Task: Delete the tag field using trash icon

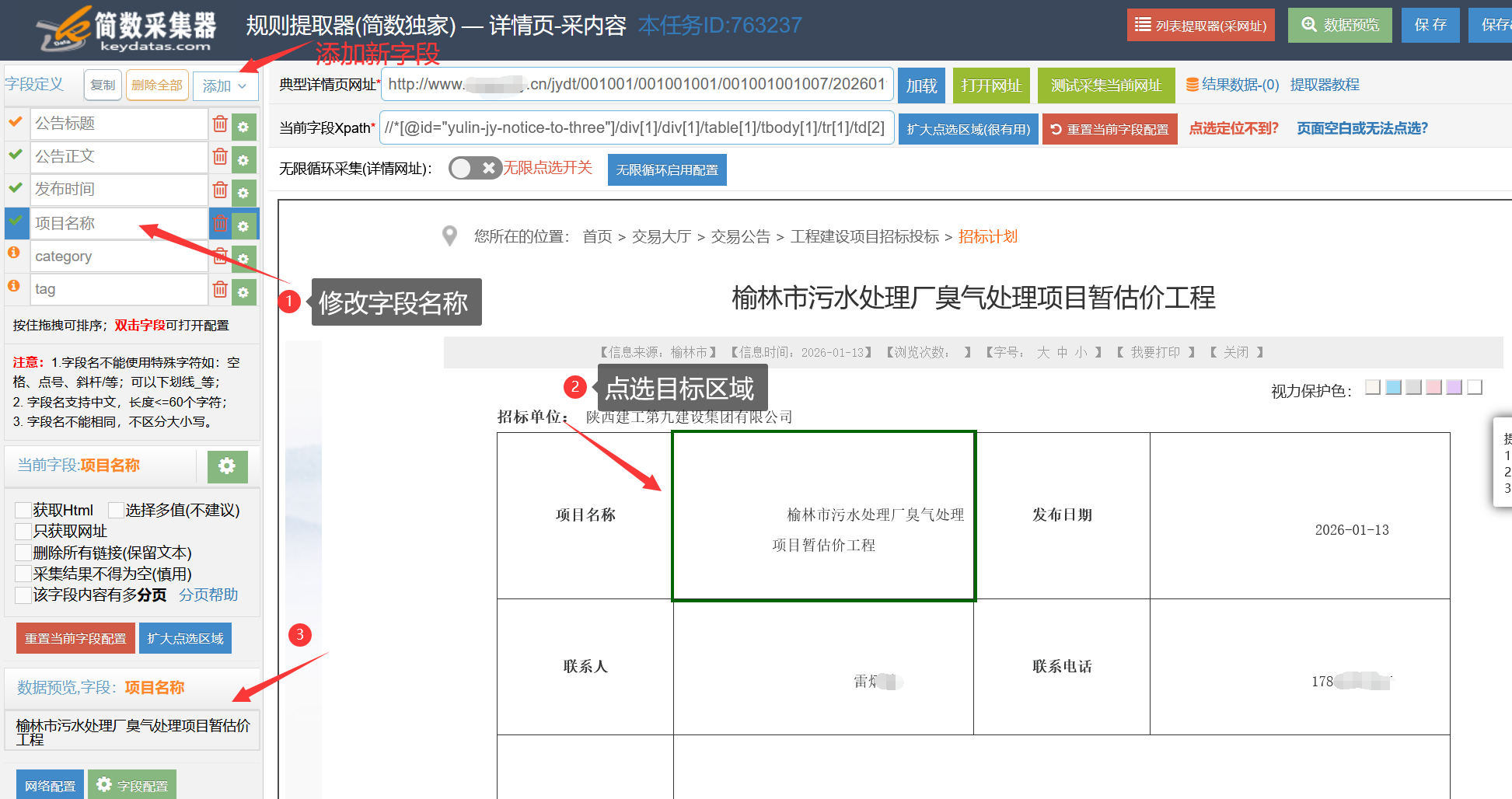Action: click(220, 290)
